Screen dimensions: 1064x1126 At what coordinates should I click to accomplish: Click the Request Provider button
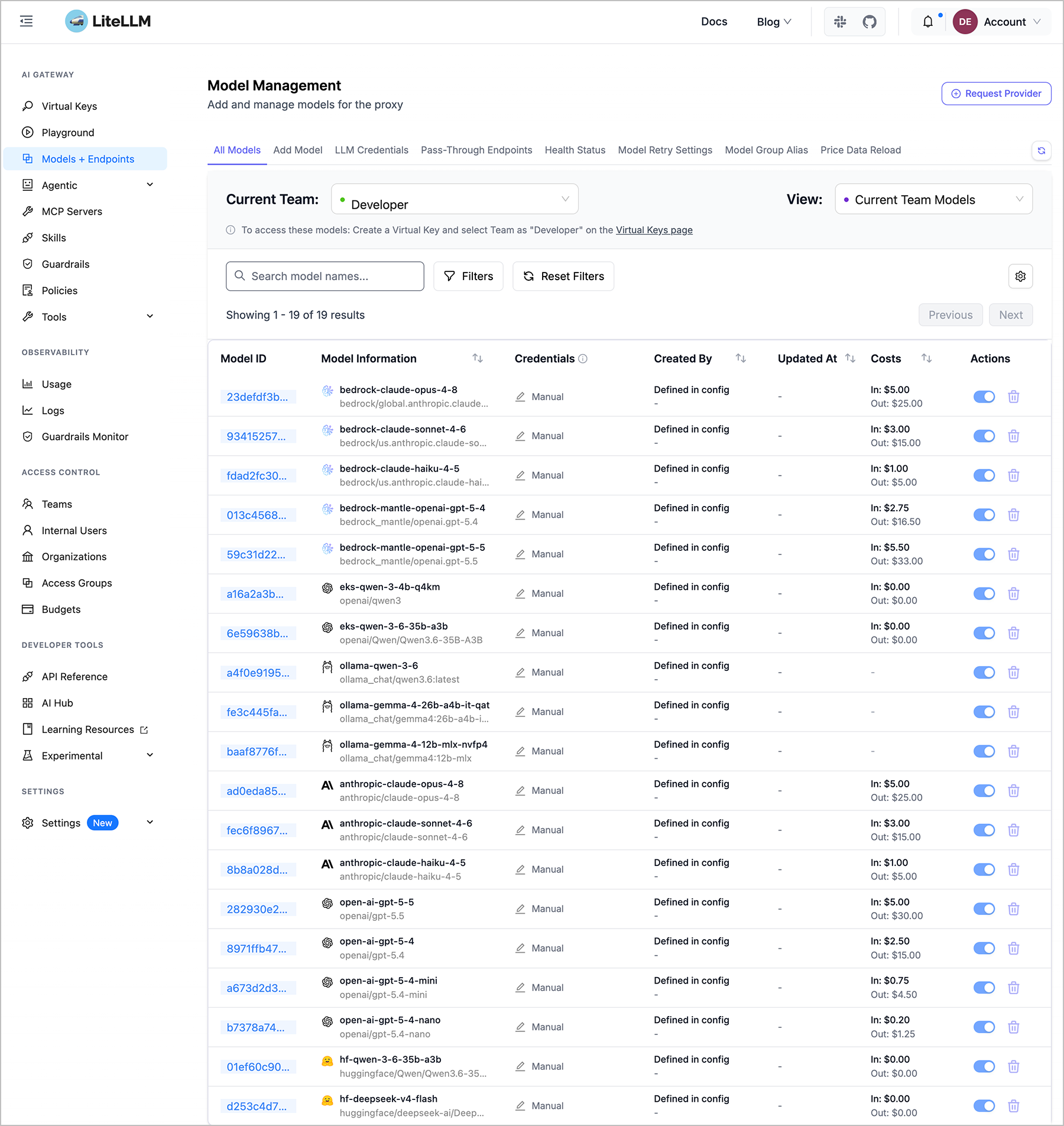(996, 93)
